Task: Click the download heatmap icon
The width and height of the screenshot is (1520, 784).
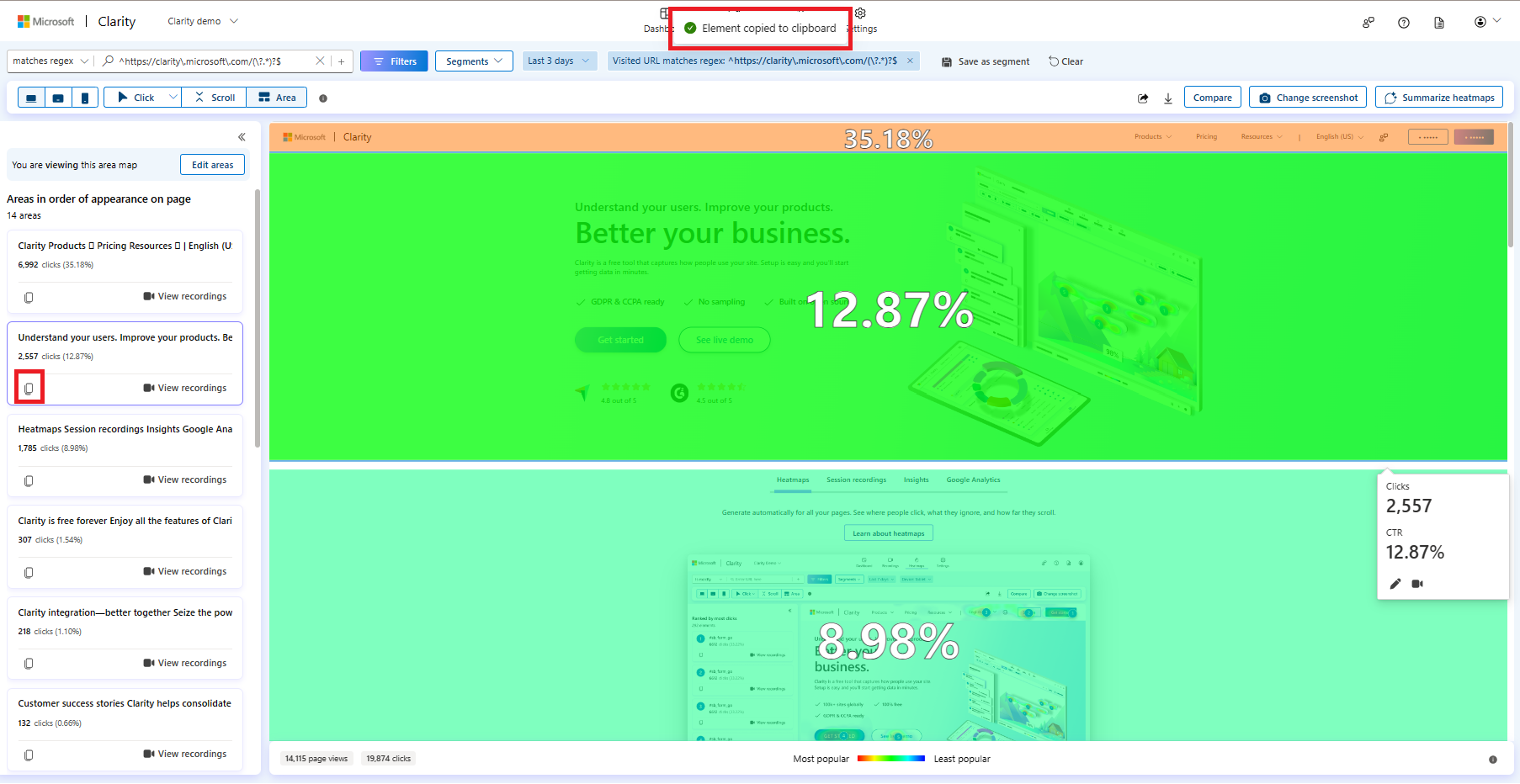Action: (1168, 98)
